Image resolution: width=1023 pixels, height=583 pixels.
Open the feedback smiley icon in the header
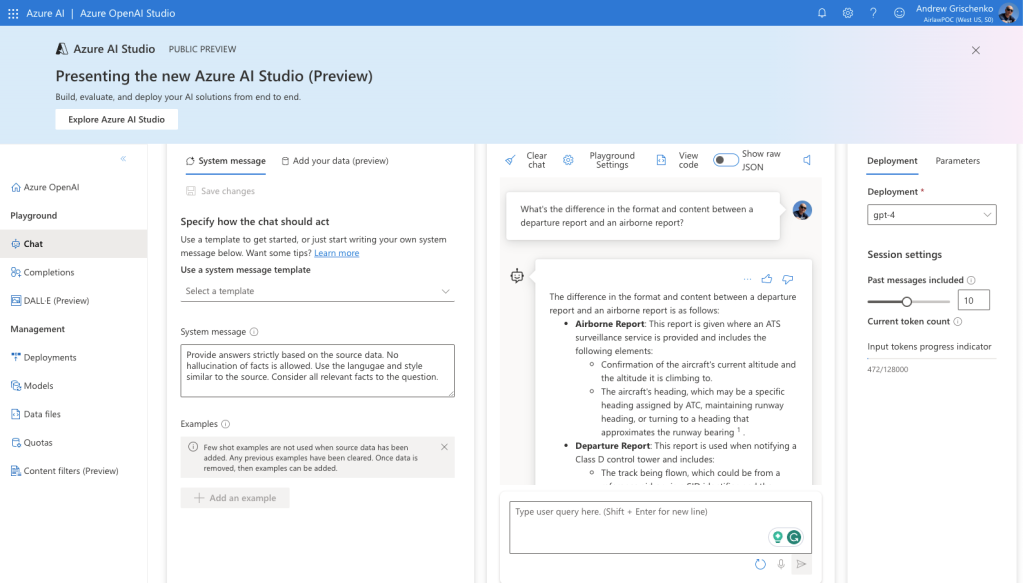(x=899, y=13)
